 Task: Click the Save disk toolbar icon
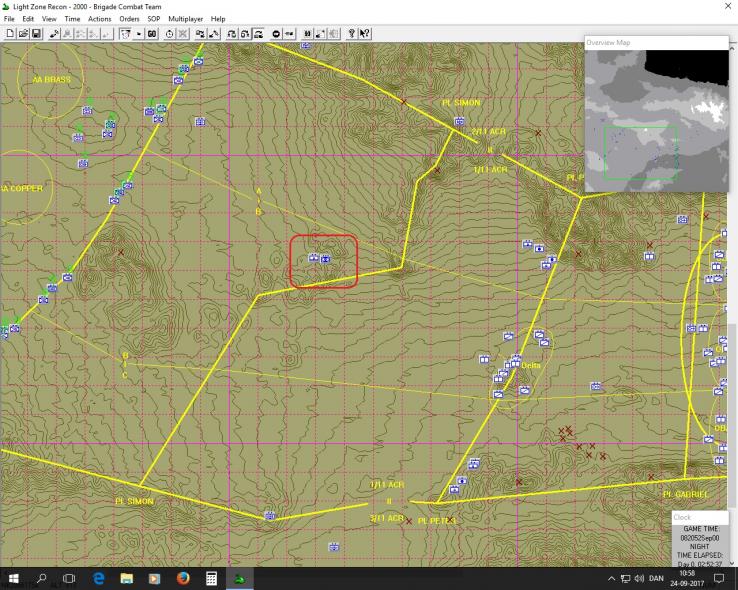(36, 33)
